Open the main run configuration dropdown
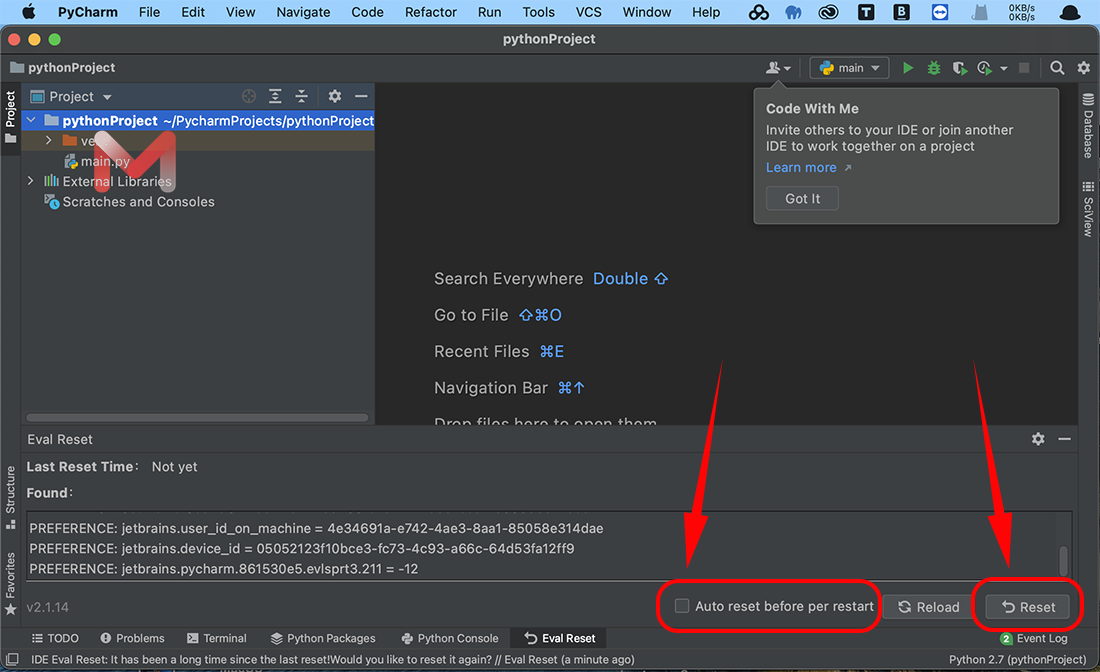 (x=849, y=68)
